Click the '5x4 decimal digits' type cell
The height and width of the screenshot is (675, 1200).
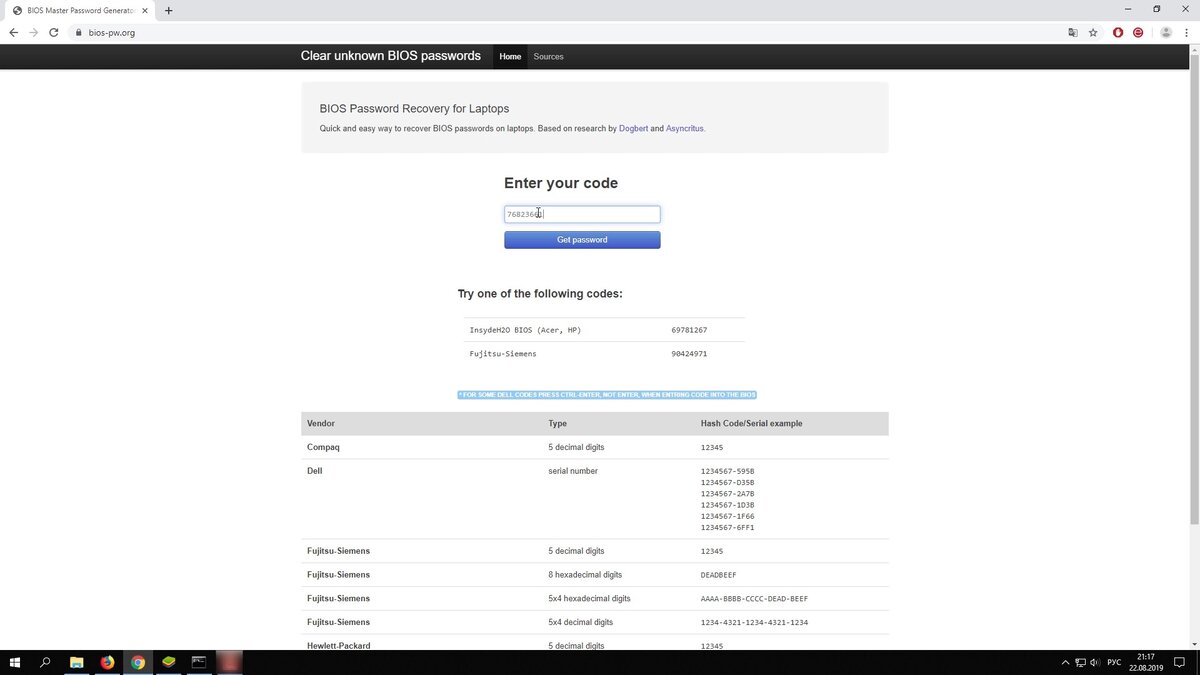580,623
